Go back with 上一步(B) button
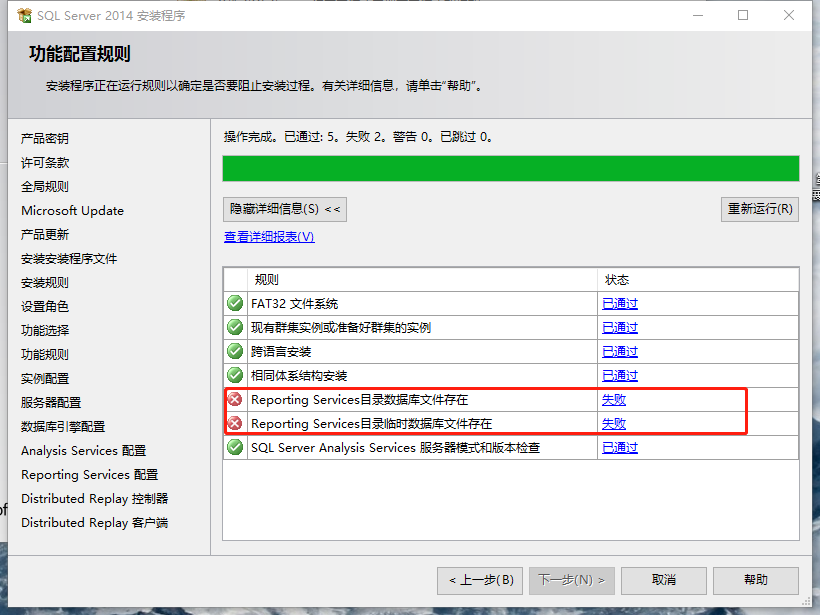 [480, 580]
